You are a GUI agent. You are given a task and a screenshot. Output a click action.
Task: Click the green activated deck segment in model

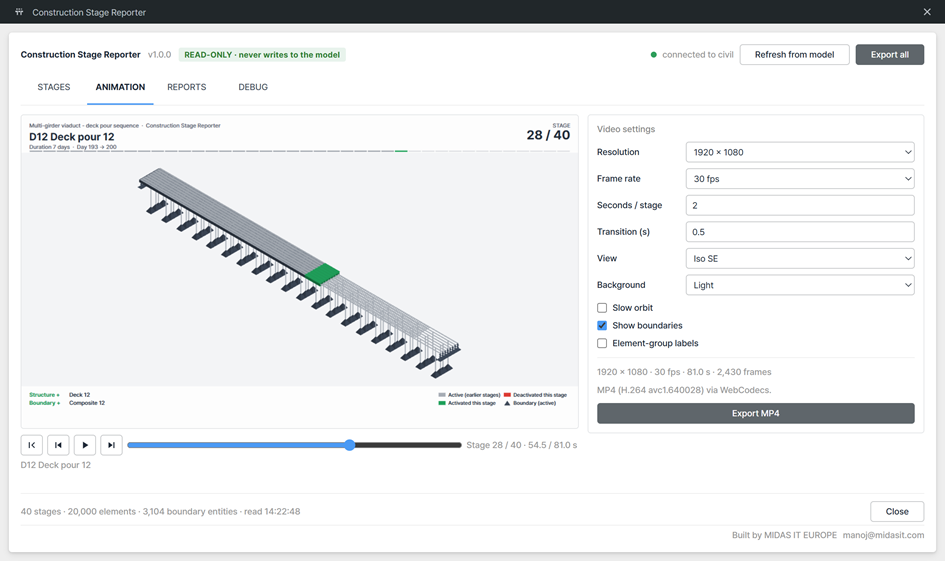coord(322,274)
